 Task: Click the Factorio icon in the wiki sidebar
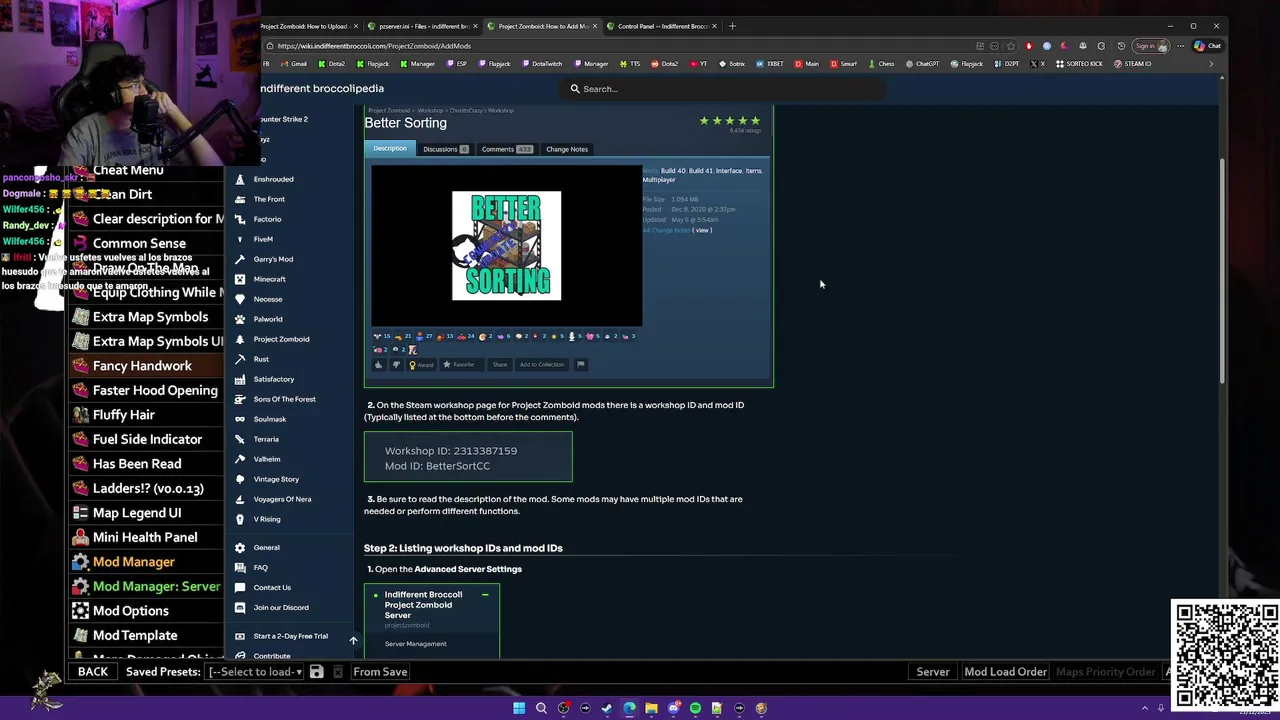(239, 219)
